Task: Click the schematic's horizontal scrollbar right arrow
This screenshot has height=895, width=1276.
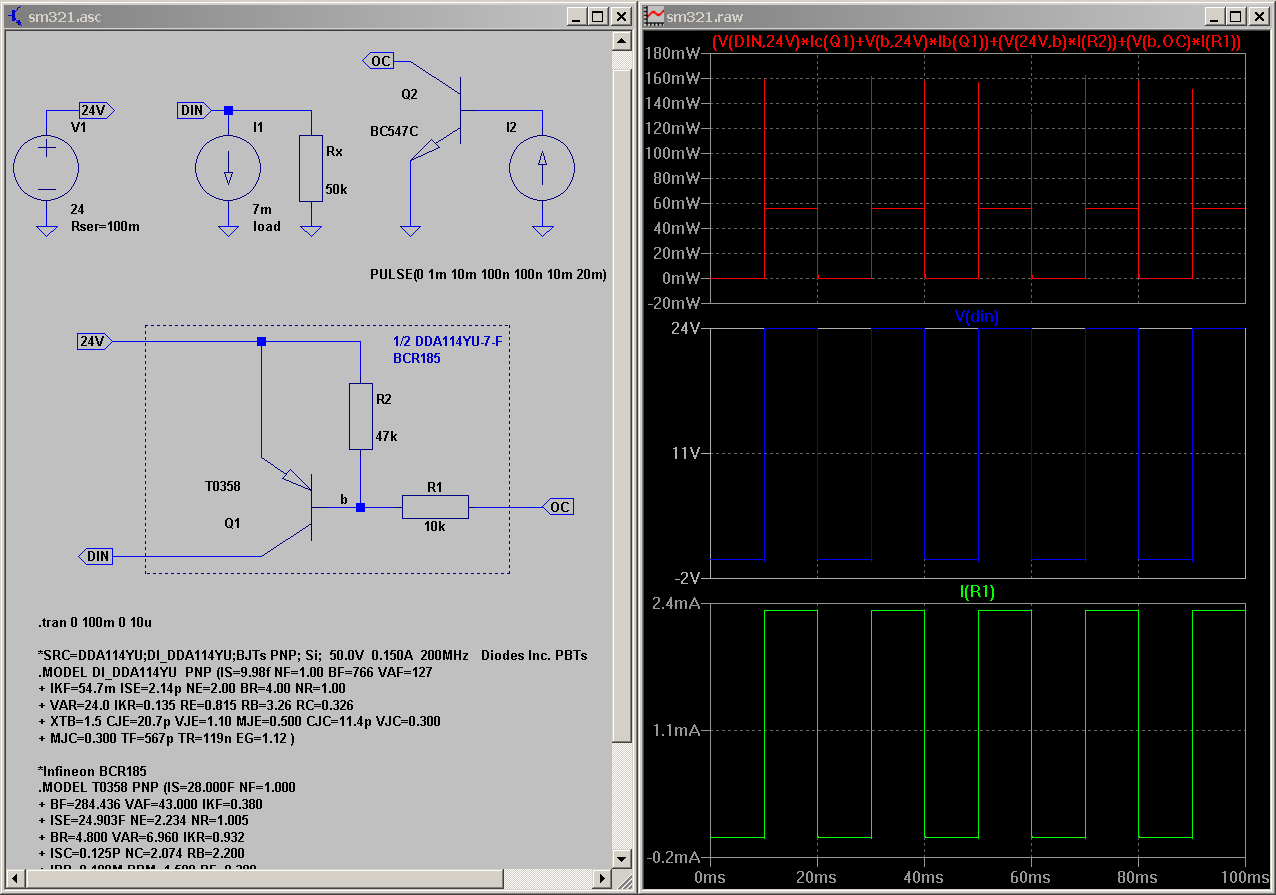Action: 603,879
